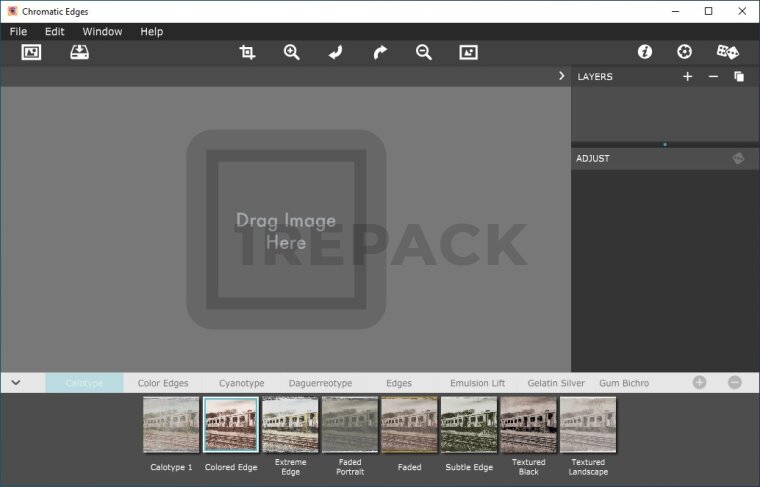Click the undo arrow icon
Screen dimensions: 760x487
coord(336,53)
